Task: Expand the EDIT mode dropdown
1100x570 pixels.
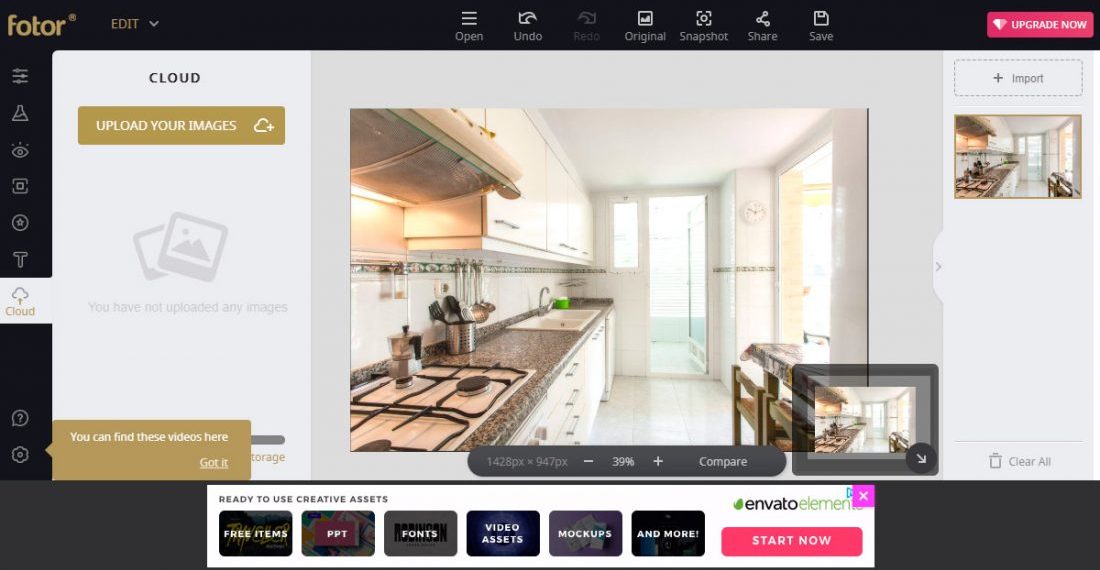Action: [135, 24]
